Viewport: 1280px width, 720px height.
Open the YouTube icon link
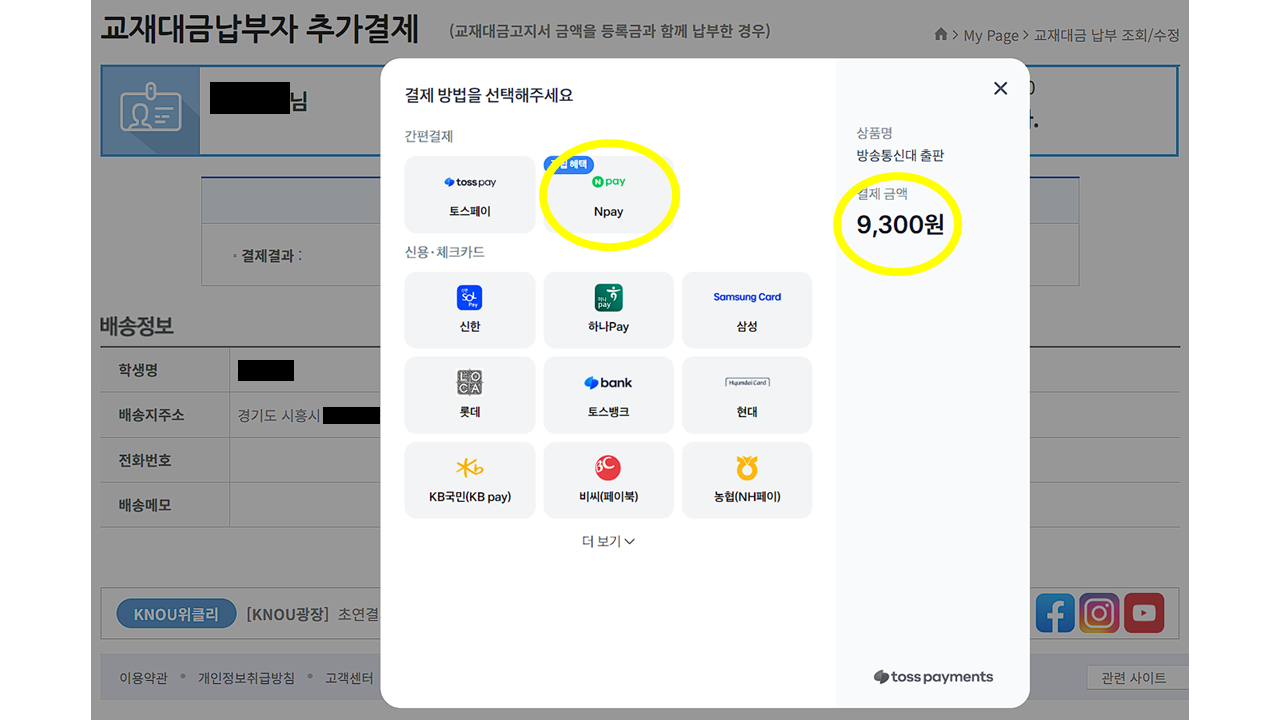tap(1144, 613)
